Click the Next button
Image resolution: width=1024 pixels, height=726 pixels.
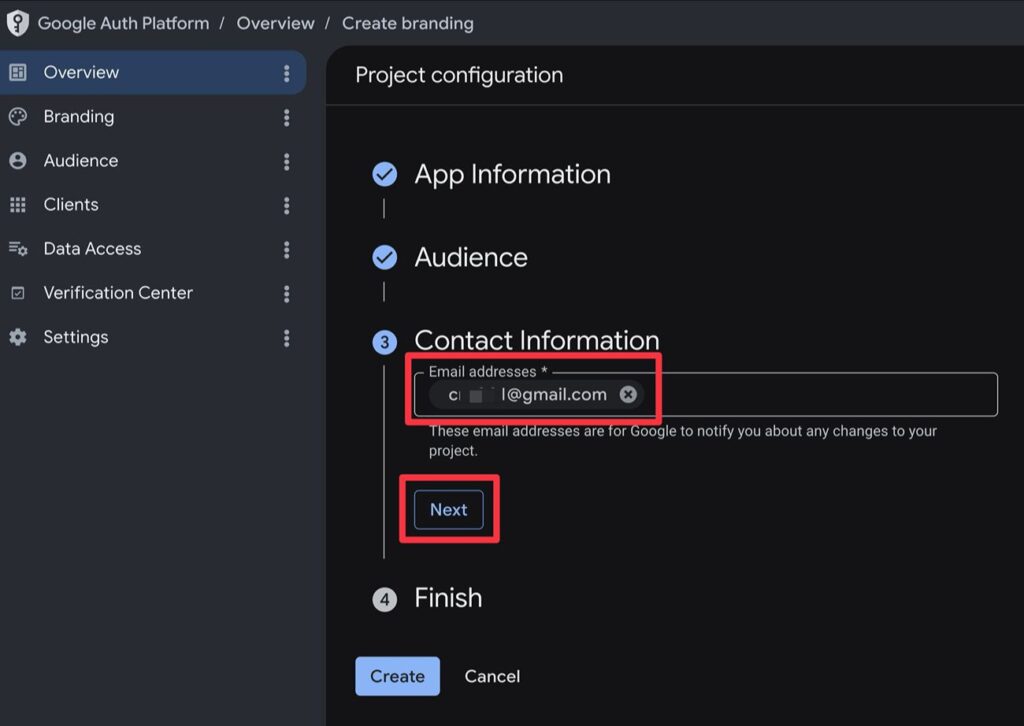tap(449, 509)
